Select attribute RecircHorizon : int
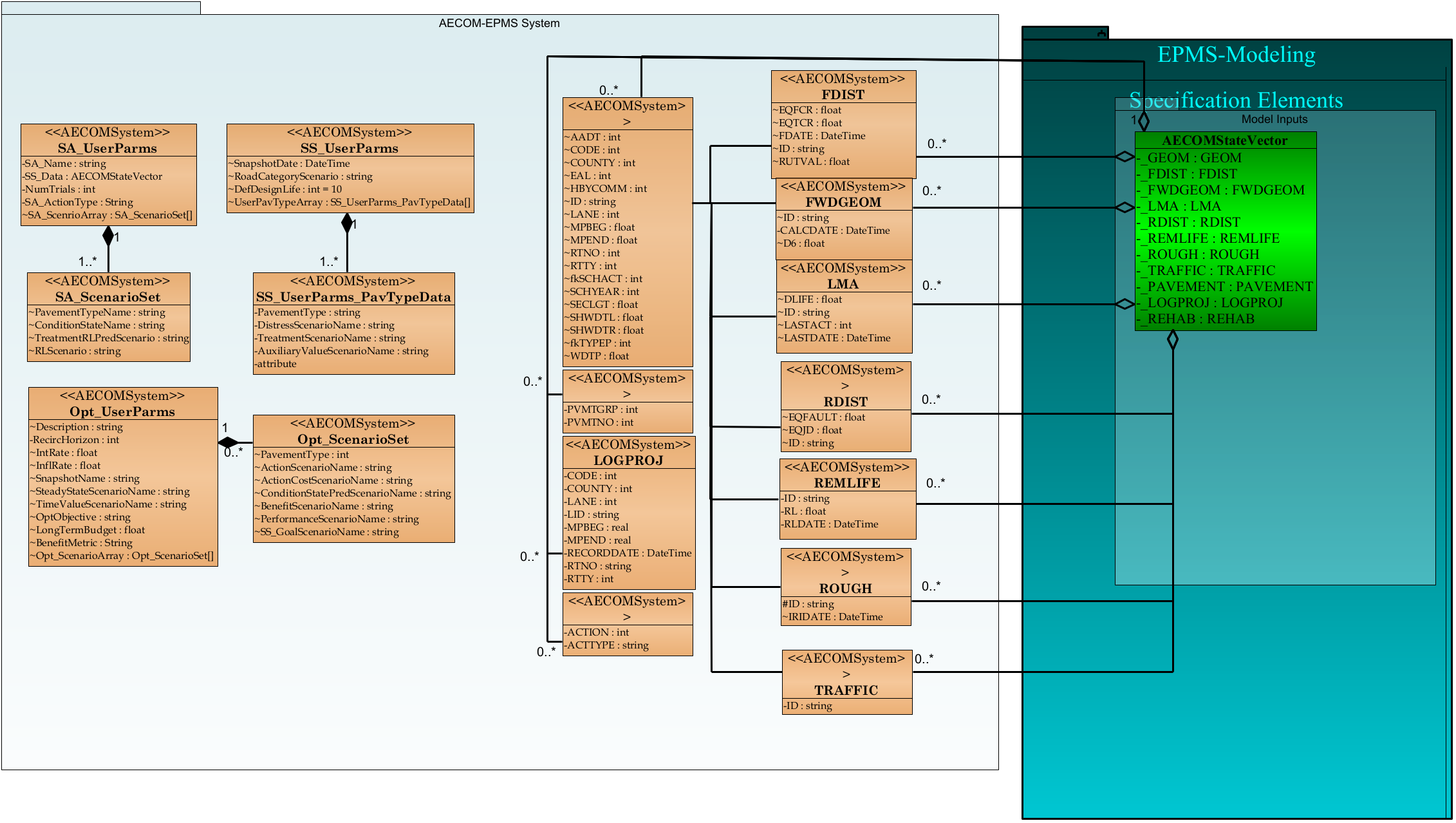The width and height of the screenshot is (1456, 823). 75,440
